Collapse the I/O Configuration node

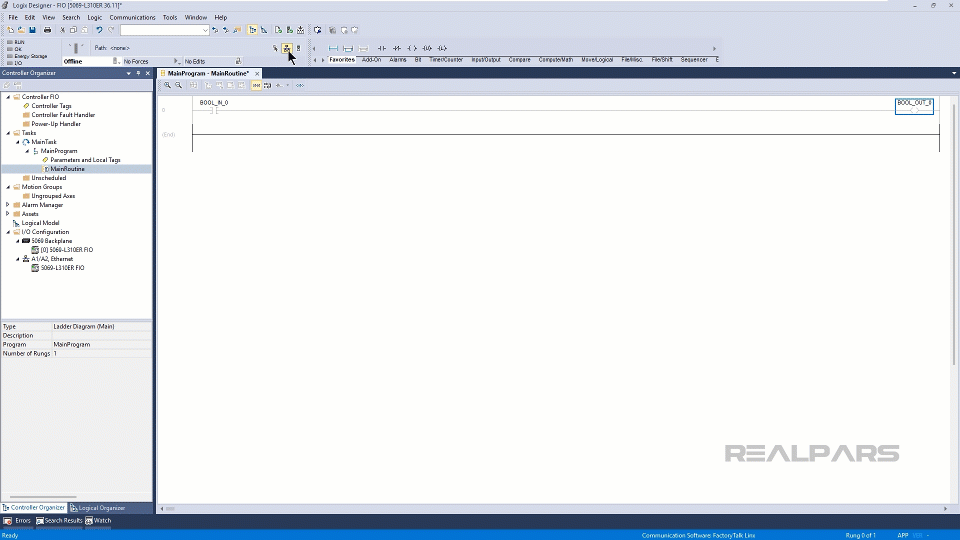pos(8,232)
